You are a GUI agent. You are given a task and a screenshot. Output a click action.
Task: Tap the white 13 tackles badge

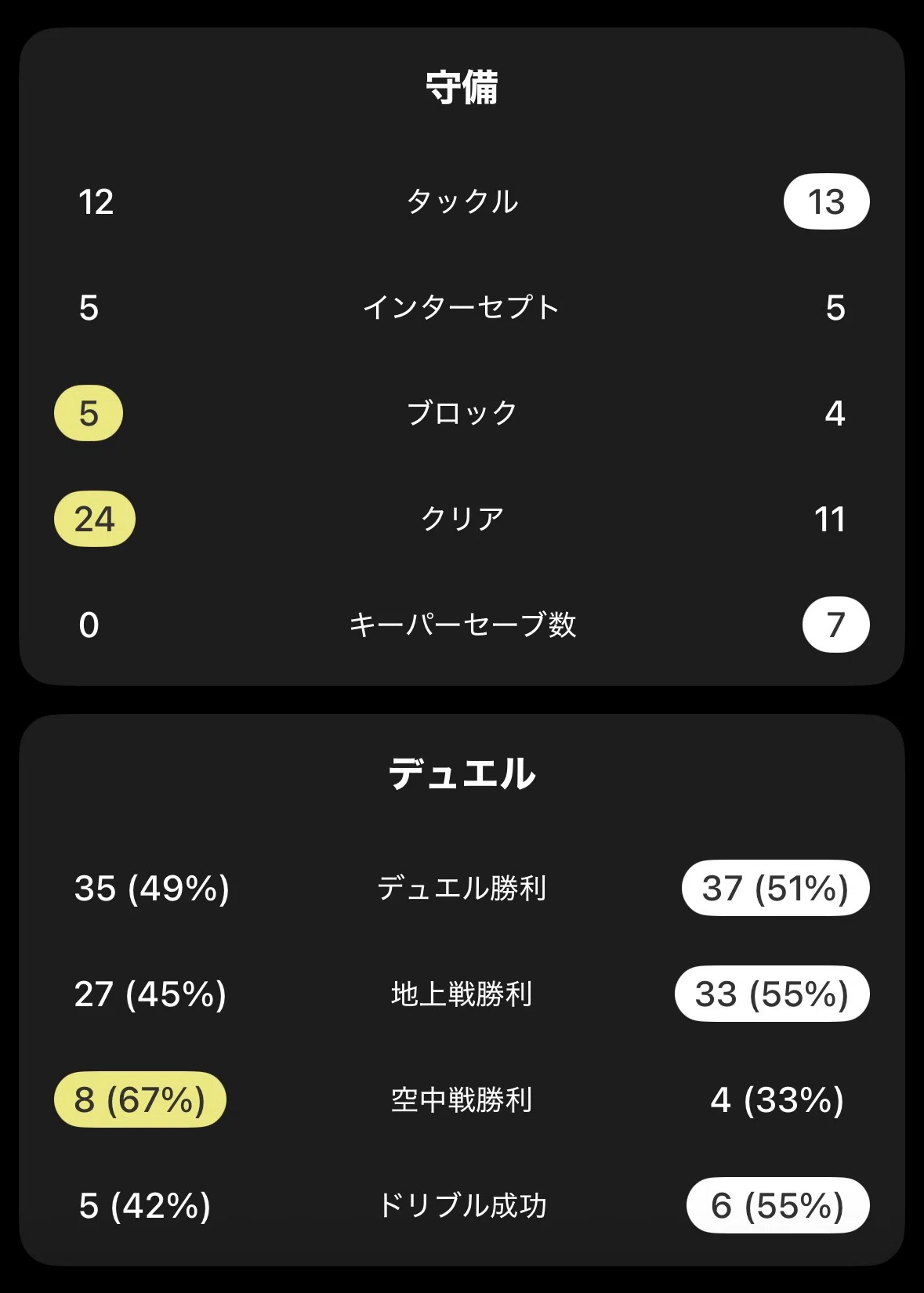click(x=827, y=201)
